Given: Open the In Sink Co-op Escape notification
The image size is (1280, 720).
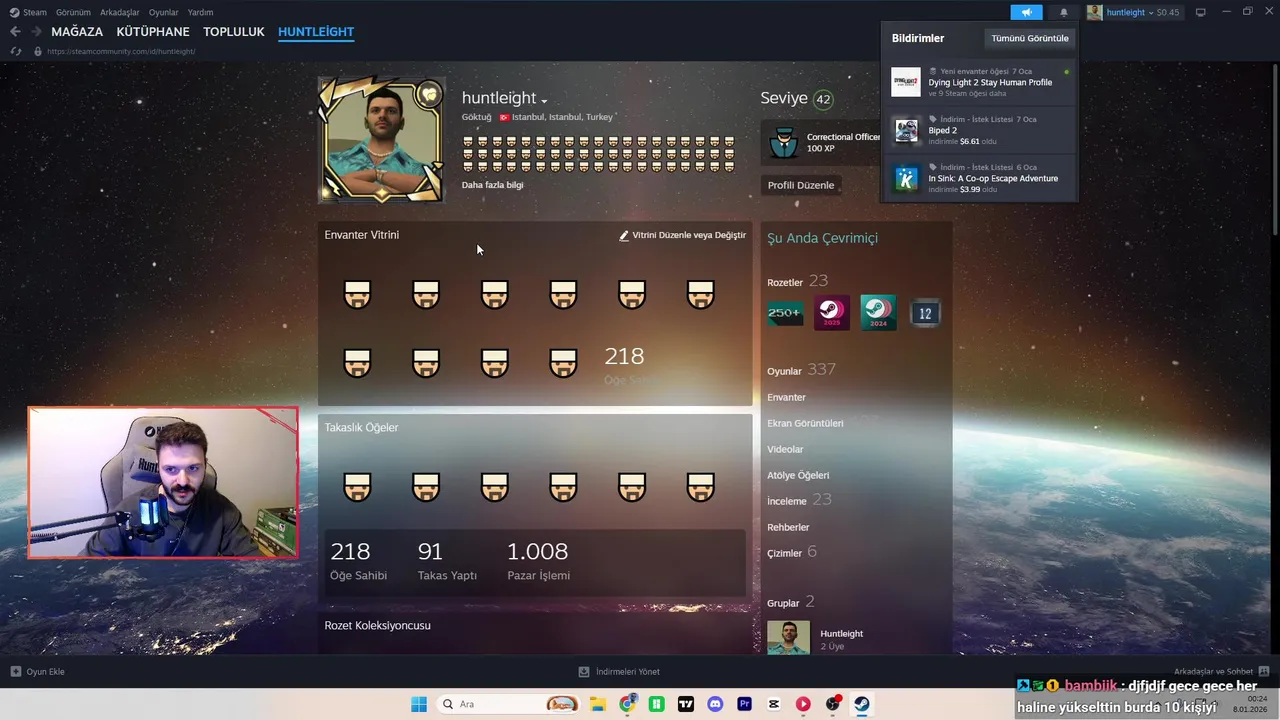Looking at the screenshot, I should 979,178.
